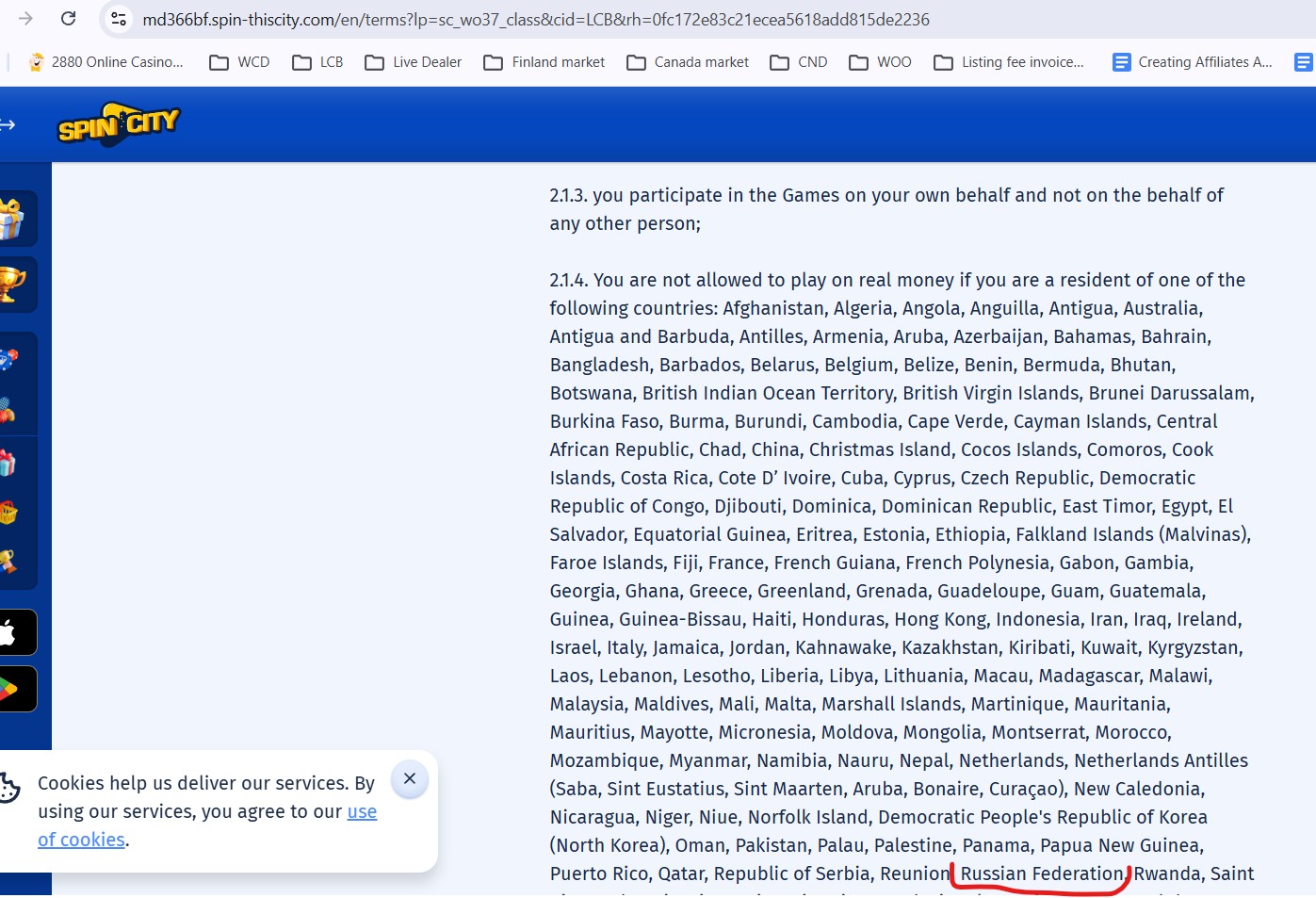Click the Google Play download button

click(13, 689)
